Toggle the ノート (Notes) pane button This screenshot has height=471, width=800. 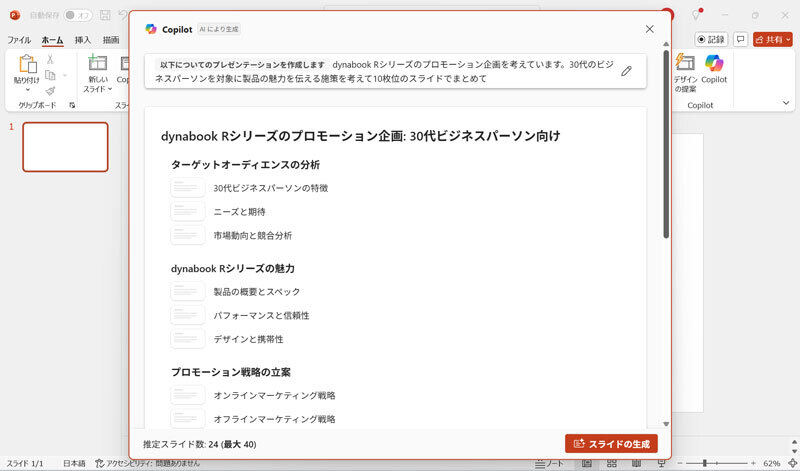point(549,463)
